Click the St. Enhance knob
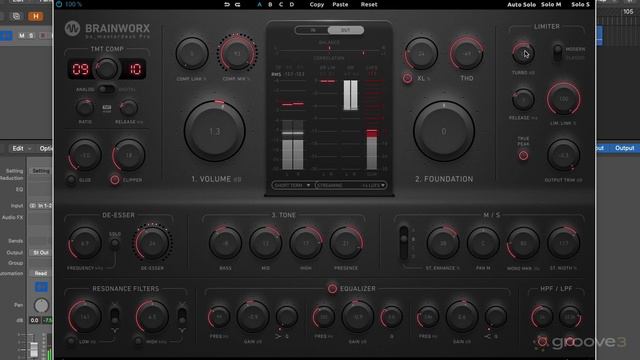 pyautogui.click(x=443, y=243)
